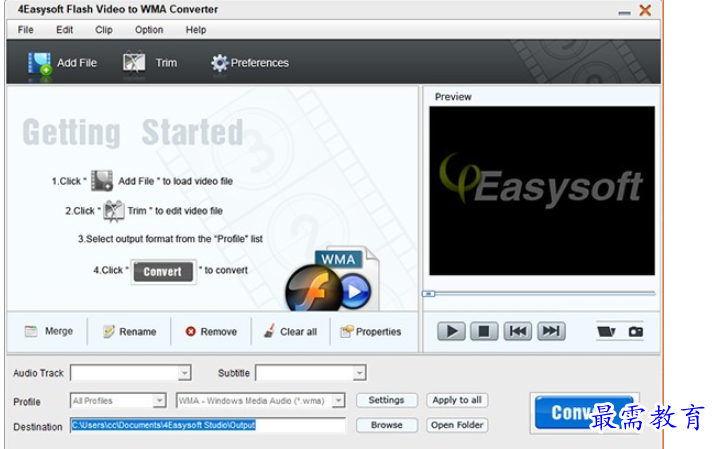Expand the Audio Track dropdown
The image size is (713, 449).
[x=184, y=373]
